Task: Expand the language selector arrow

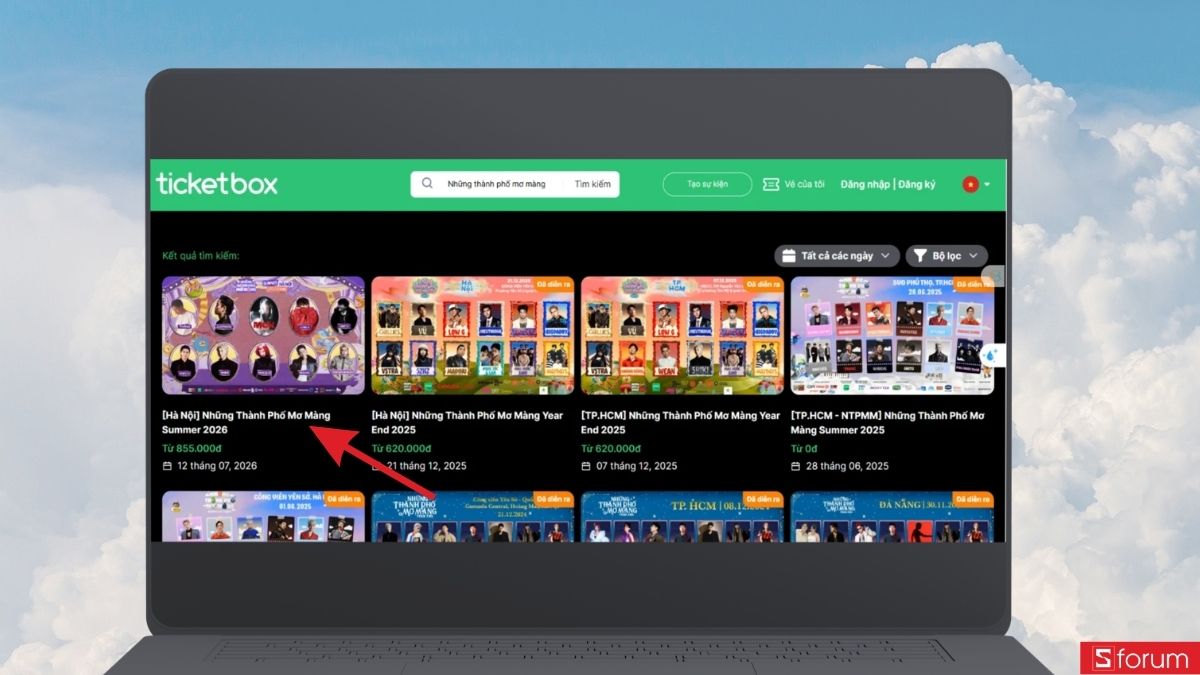Action: coord(987,185)
